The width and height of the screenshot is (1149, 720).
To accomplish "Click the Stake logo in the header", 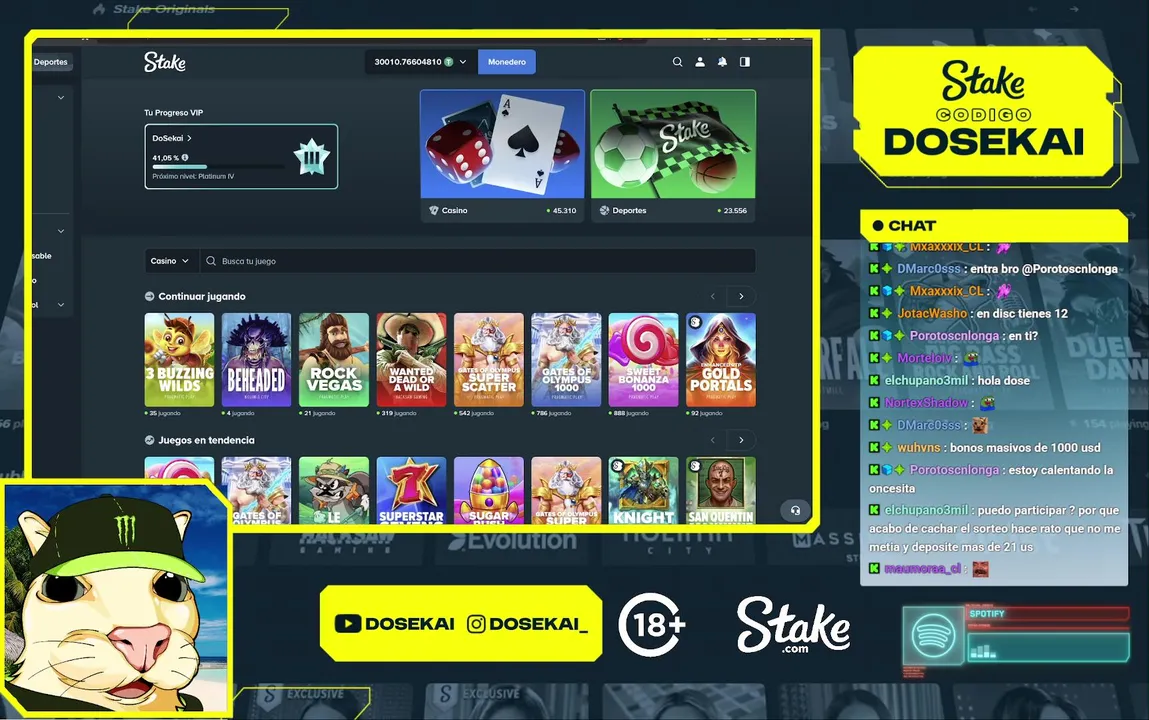I will coord(165,62).
